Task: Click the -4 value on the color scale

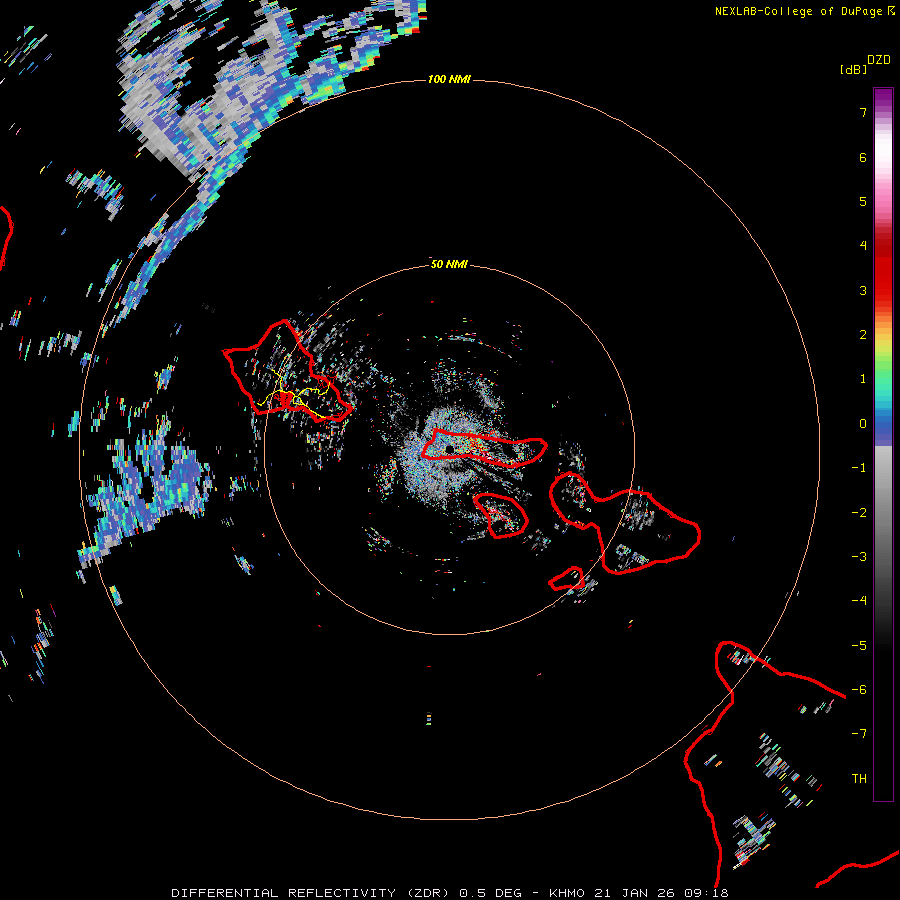Action: [859, 601]
